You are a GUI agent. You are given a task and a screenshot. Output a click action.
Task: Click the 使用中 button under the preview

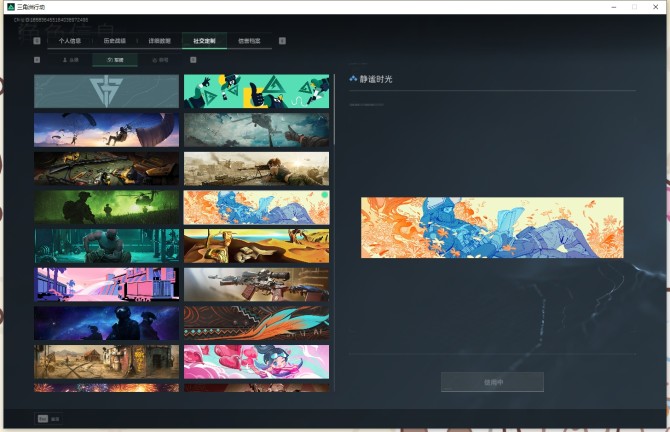click(492, 382)
